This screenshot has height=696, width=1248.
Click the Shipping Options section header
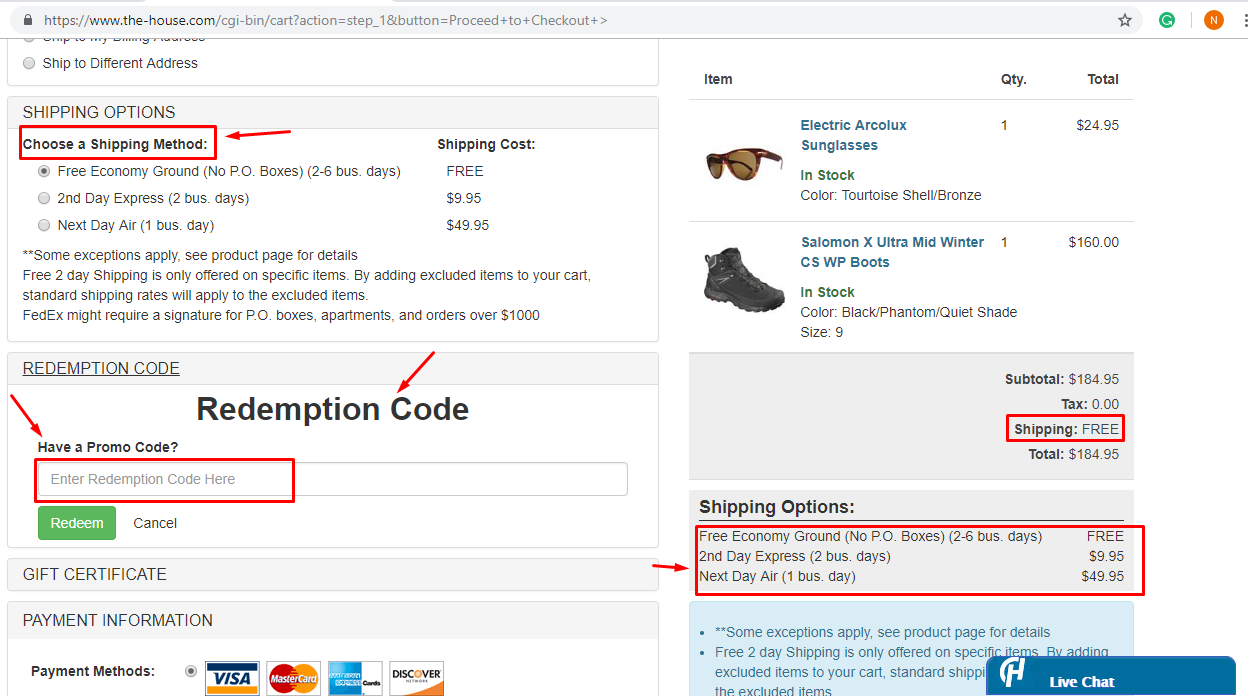pyautogui.click(x=332, y=112)
